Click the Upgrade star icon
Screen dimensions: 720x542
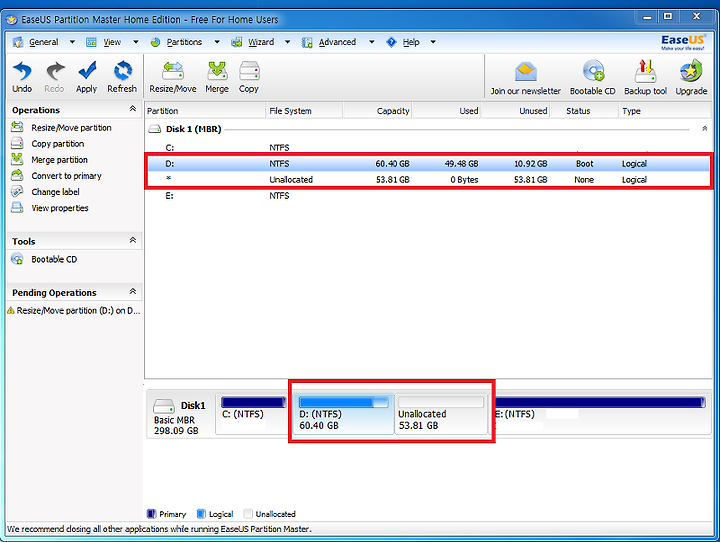(691, 72)
